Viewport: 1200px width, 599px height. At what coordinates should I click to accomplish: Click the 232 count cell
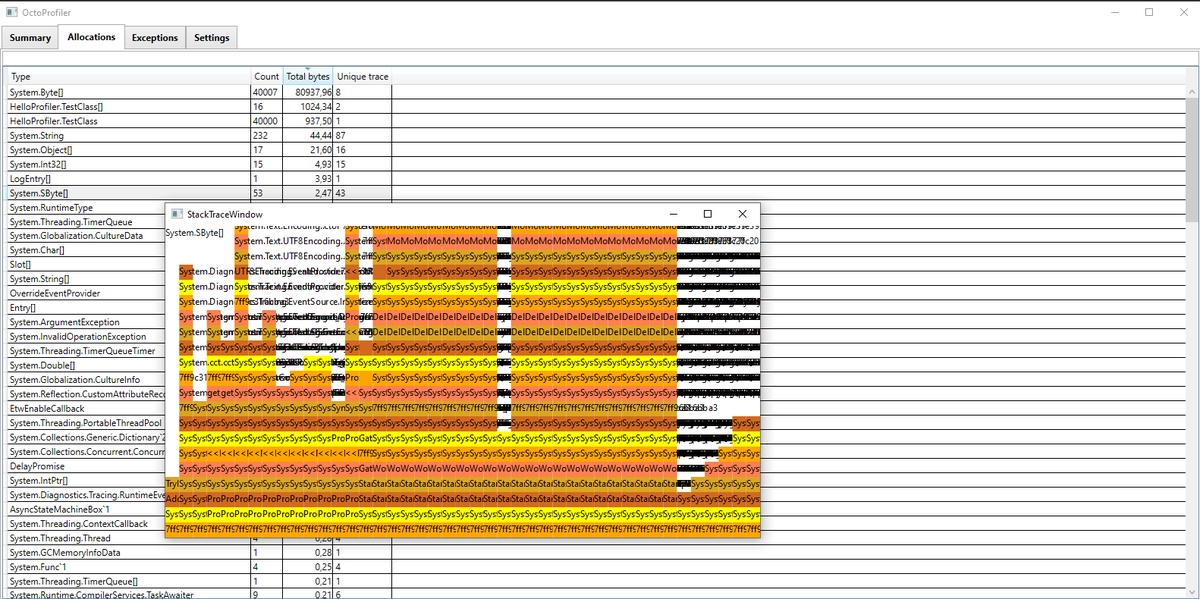(x=267, y=135)
